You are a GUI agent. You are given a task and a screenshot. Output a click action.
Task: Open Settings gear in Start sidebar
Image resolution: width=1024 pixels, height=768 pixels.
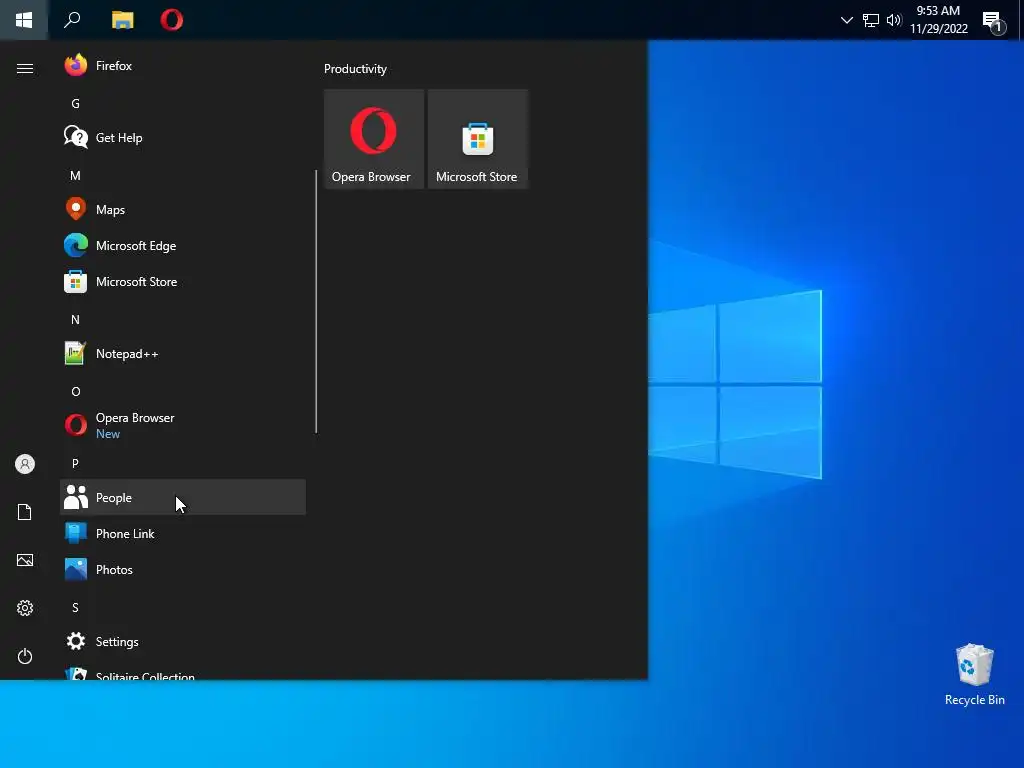click(x=25, y=608)
